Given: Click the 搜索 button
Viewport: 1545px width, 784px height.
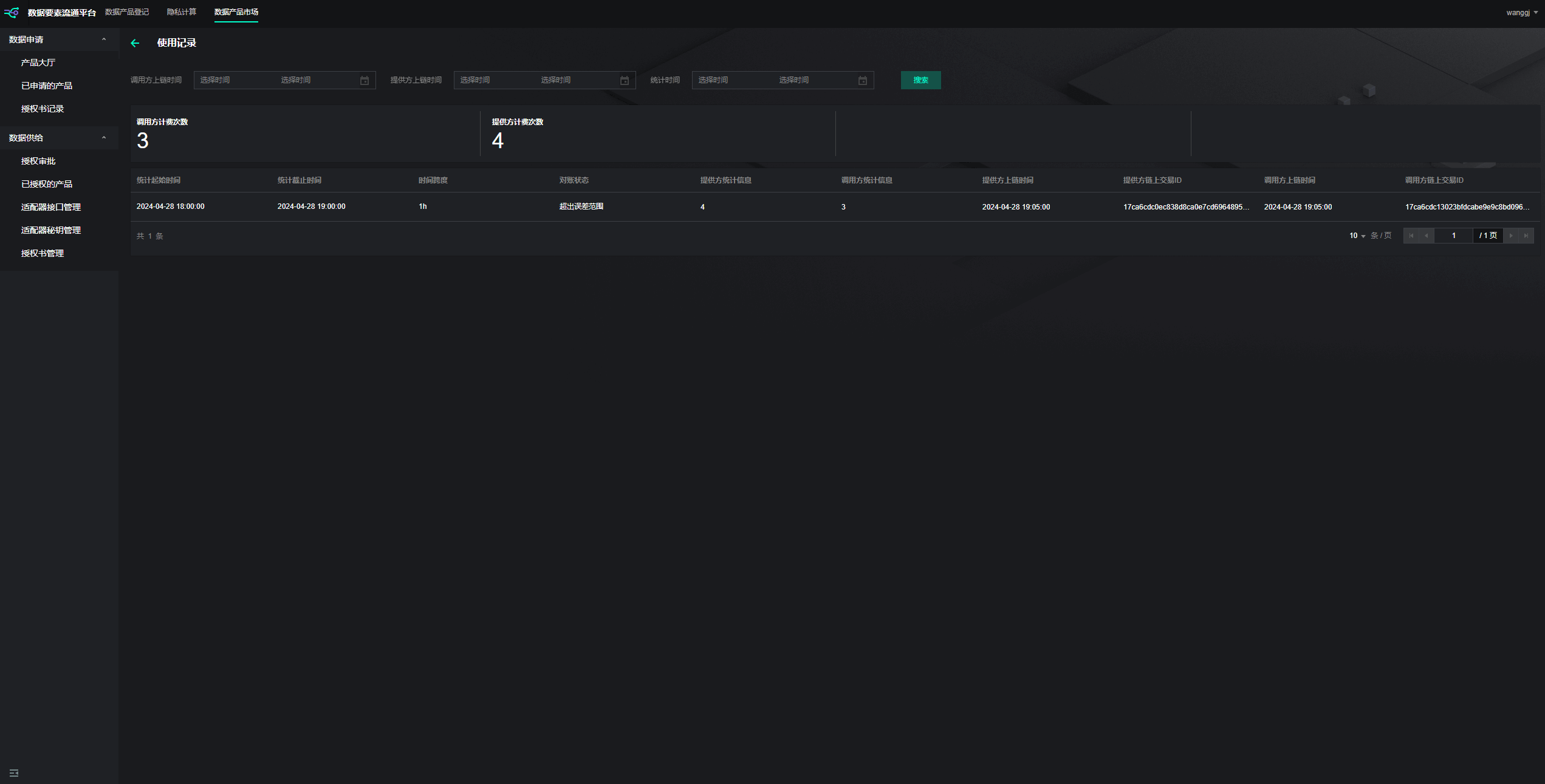Looking at the screenshot, I should (920, 80).
